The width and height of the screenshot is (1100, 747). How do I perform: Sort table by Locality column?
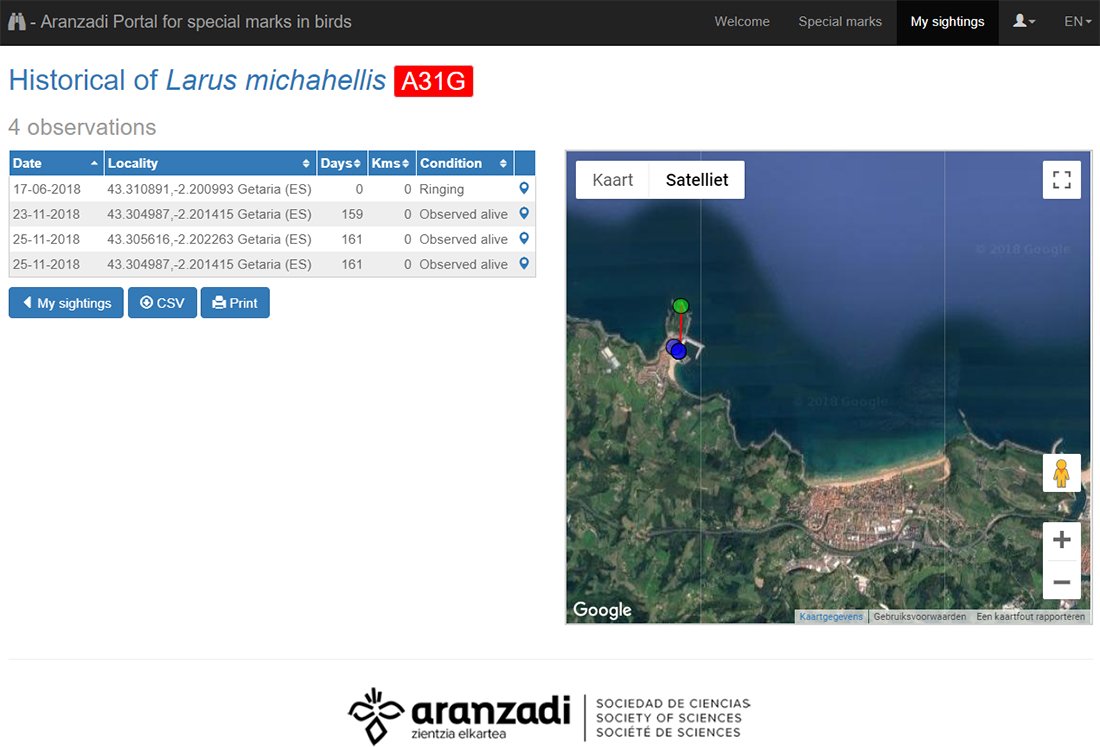tap(209, 163)
